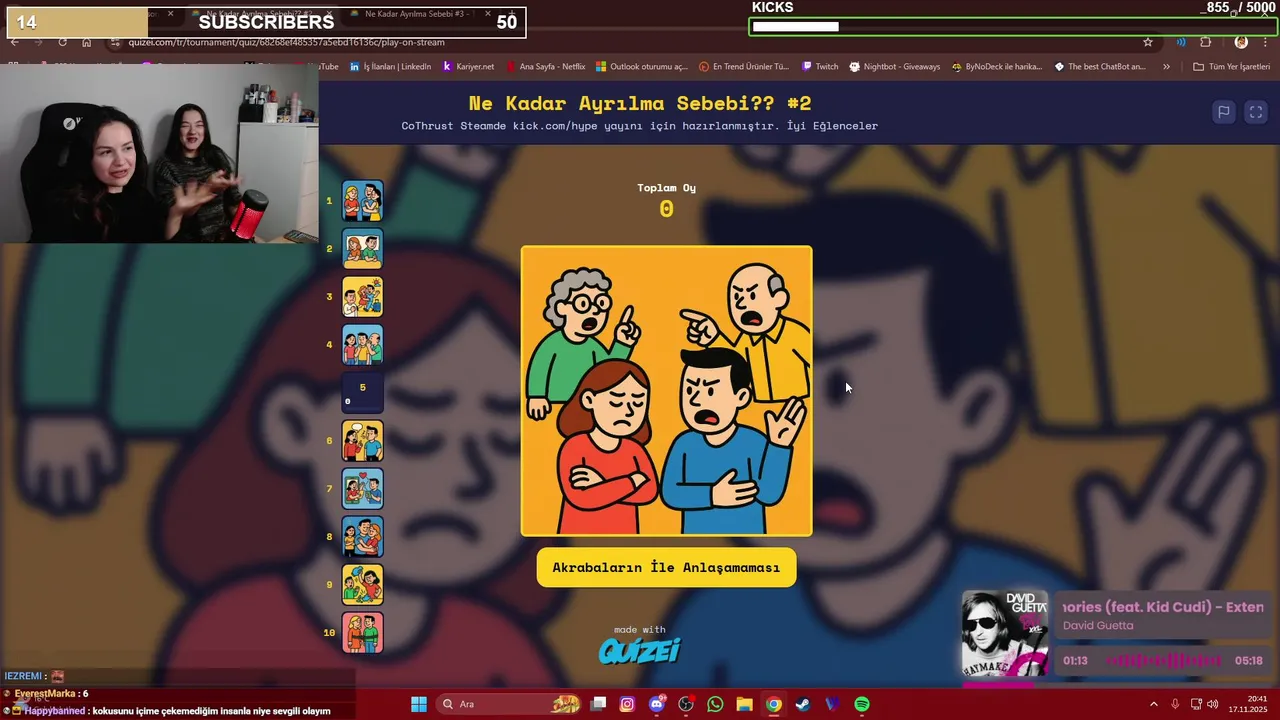Open the Windows Start menu
Image resolution: width=1280 pixels, height=720 pixels.
(x=419, y=704)
